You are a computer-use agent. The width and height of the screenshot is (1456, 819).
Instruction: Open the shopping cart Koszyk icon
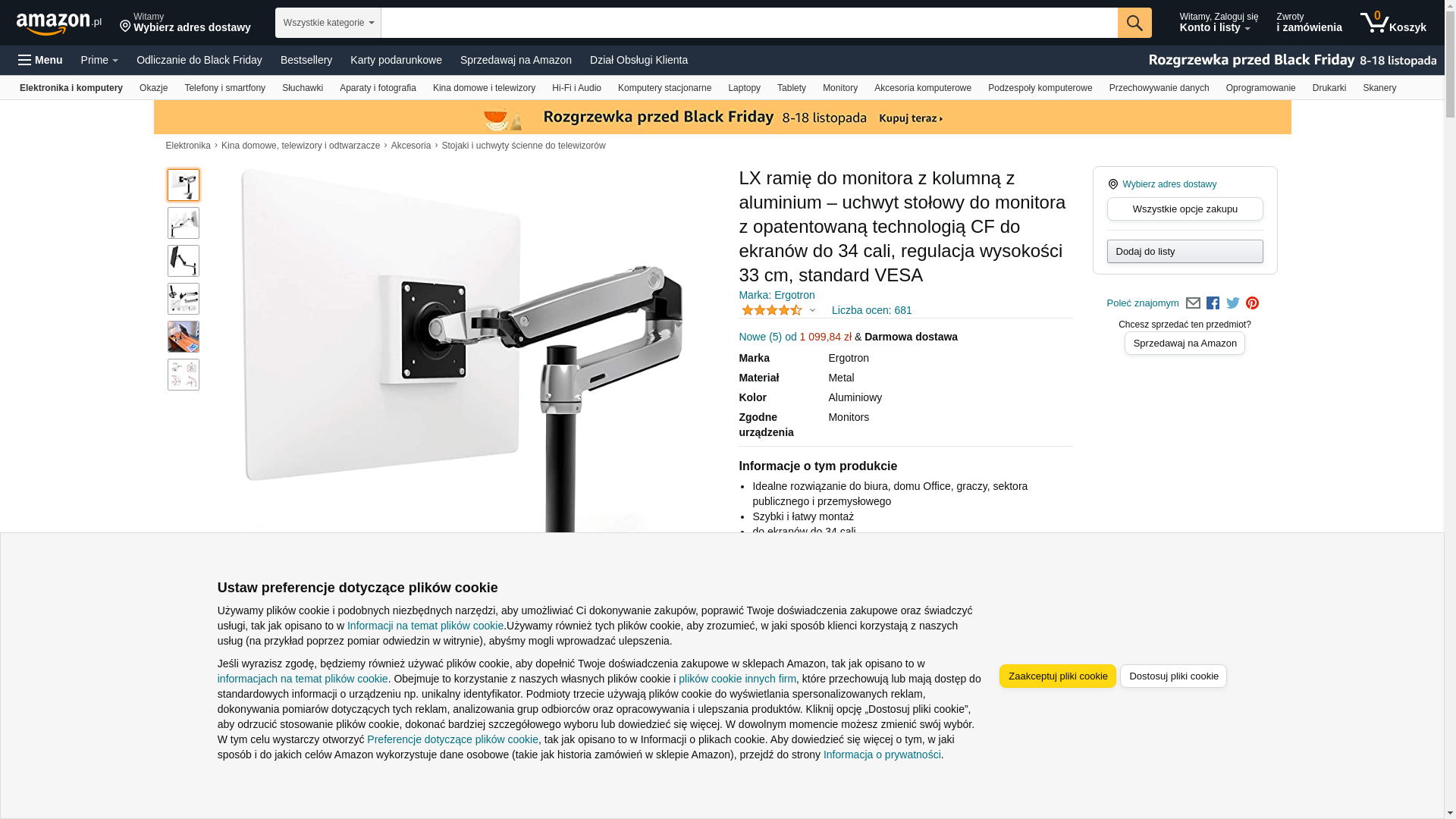click(1393, 23)
